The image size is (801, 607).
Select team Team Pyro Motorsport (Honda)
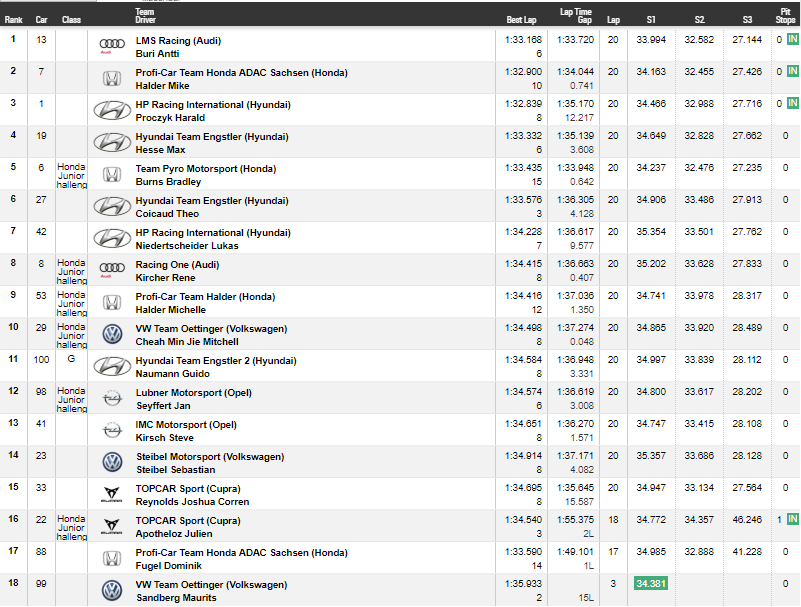pos(206,169)
